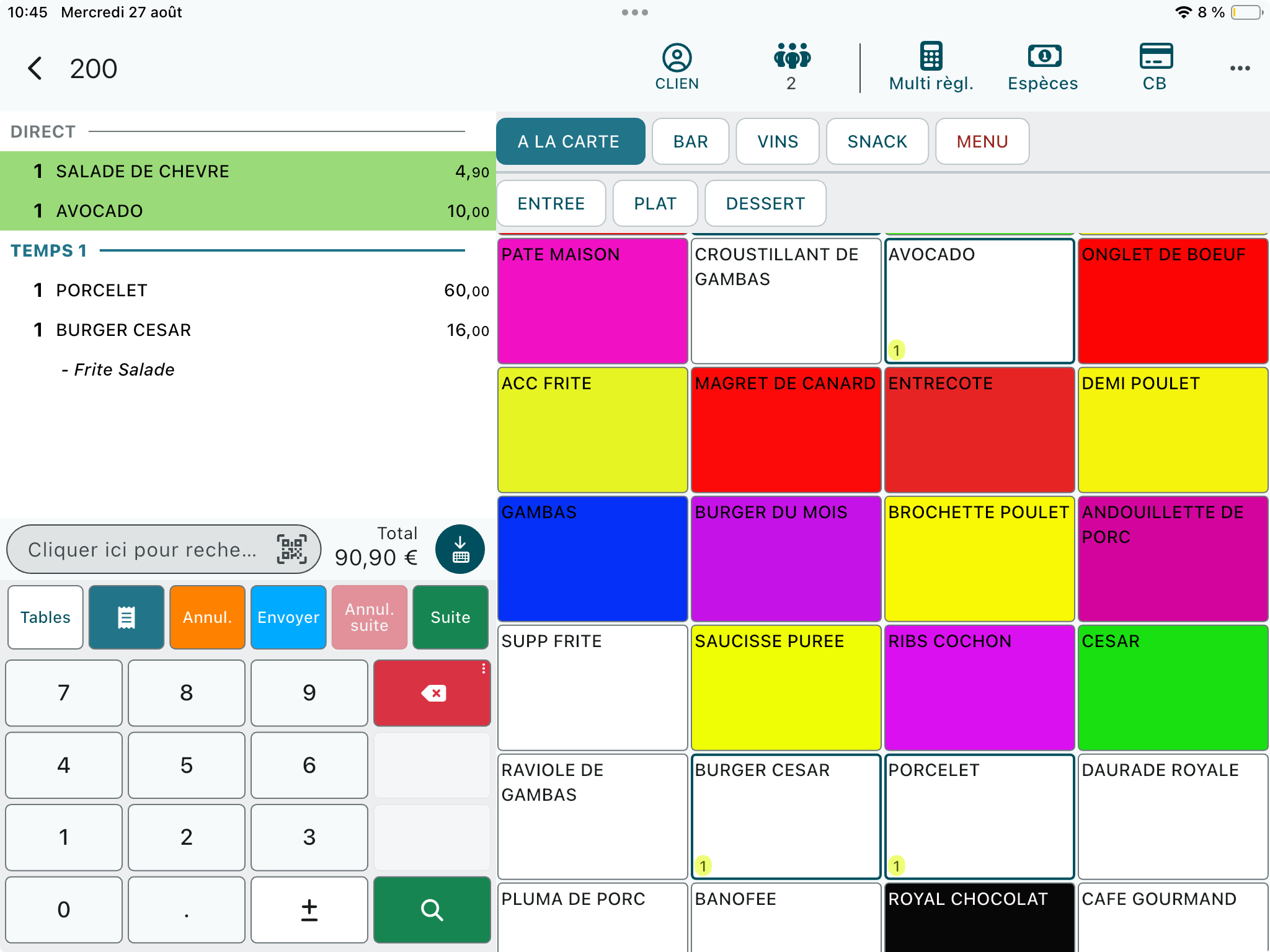Add DAURADE ROYALE item
Viewport: 1270px width, 952px height.
click(1173, 817)
